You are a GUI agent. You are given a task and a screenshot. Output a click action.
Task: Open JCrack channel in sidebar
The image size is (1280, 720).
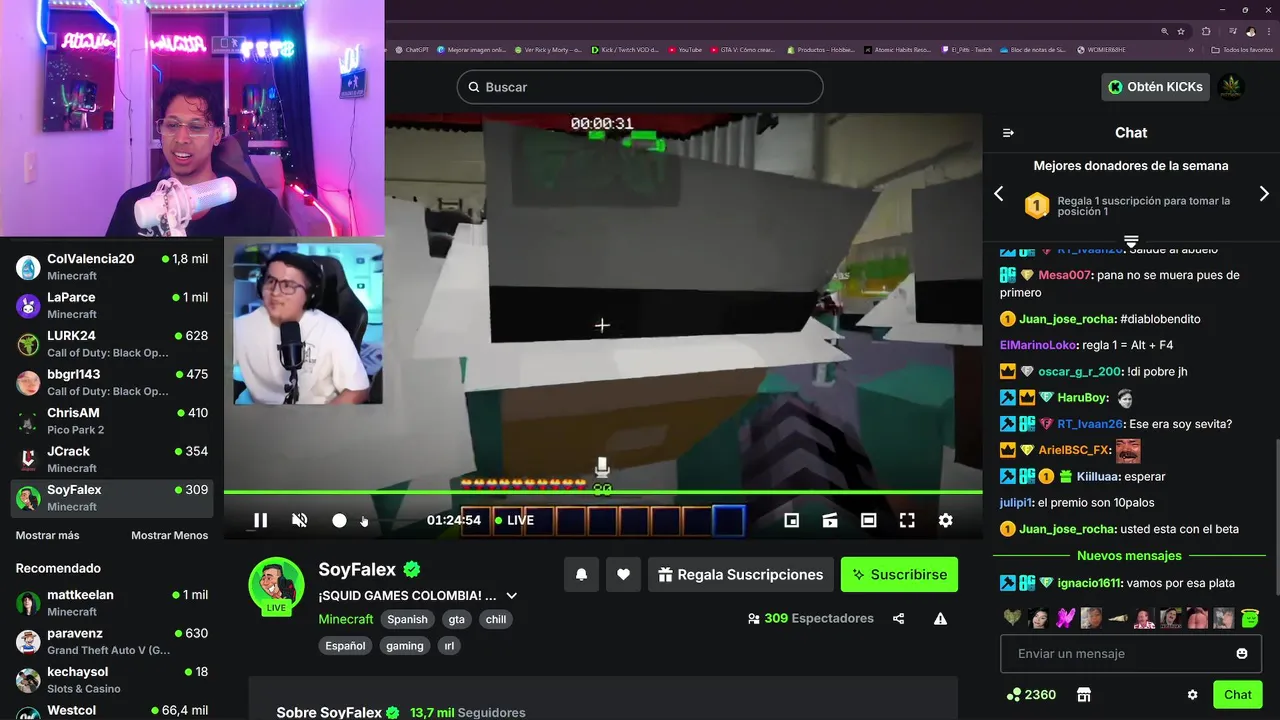pyautogui.click(x=112, y=459)
